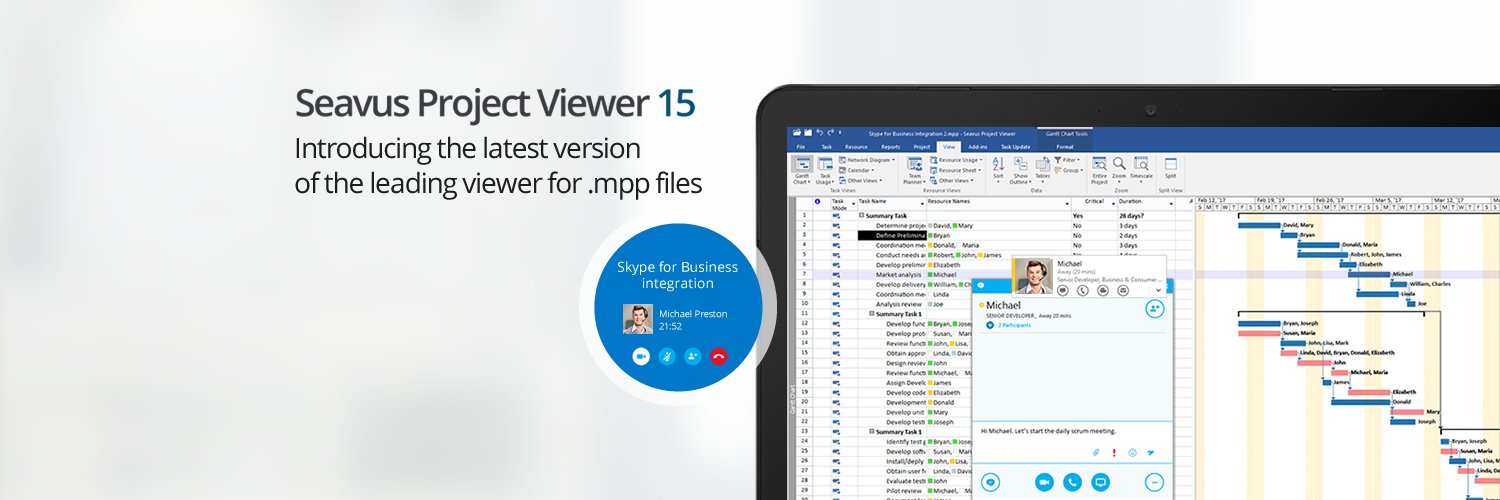
Task: Open the Network Diagram dropdown
Action: point(867,159)
